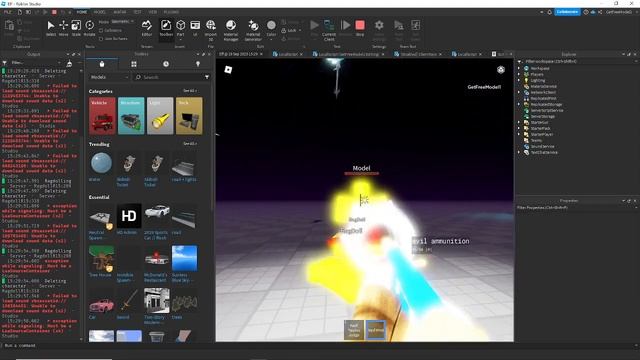Screen dimensions: 640x360
Task: Open the Toolbox search filter options icon
Action: 207,77
